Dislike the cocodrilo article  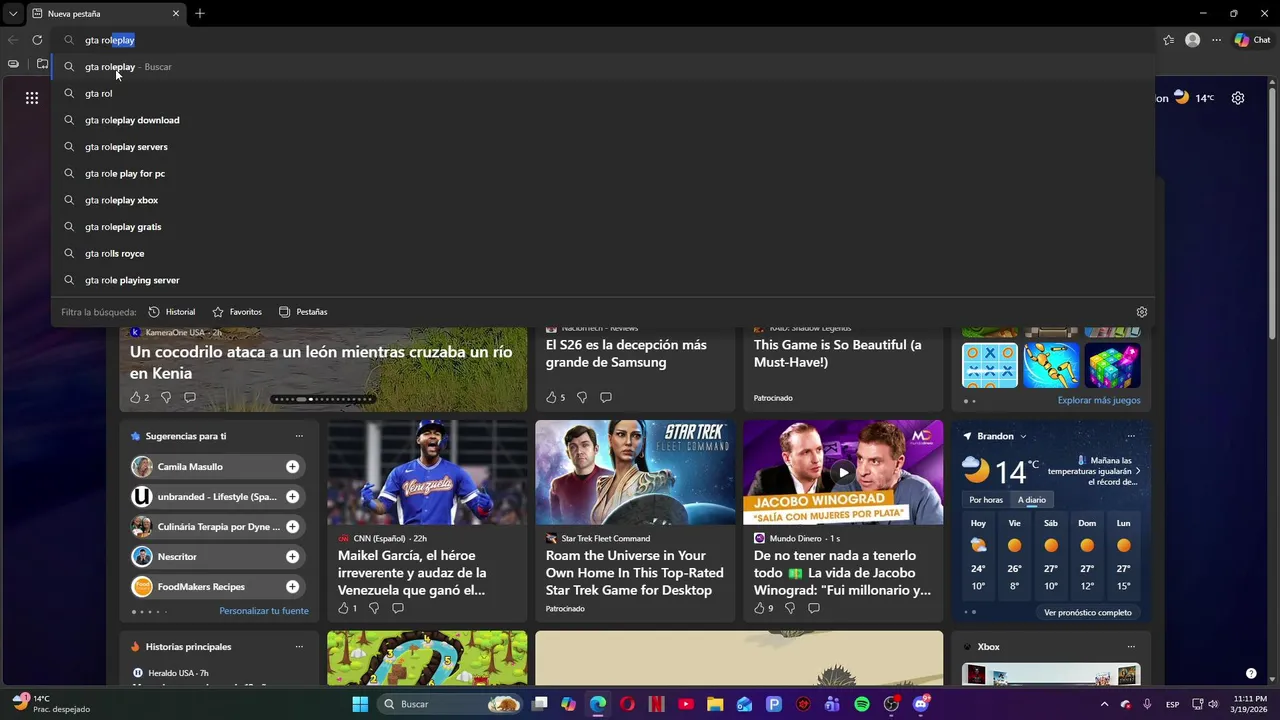pyautogui.click(x=166, y=397)
